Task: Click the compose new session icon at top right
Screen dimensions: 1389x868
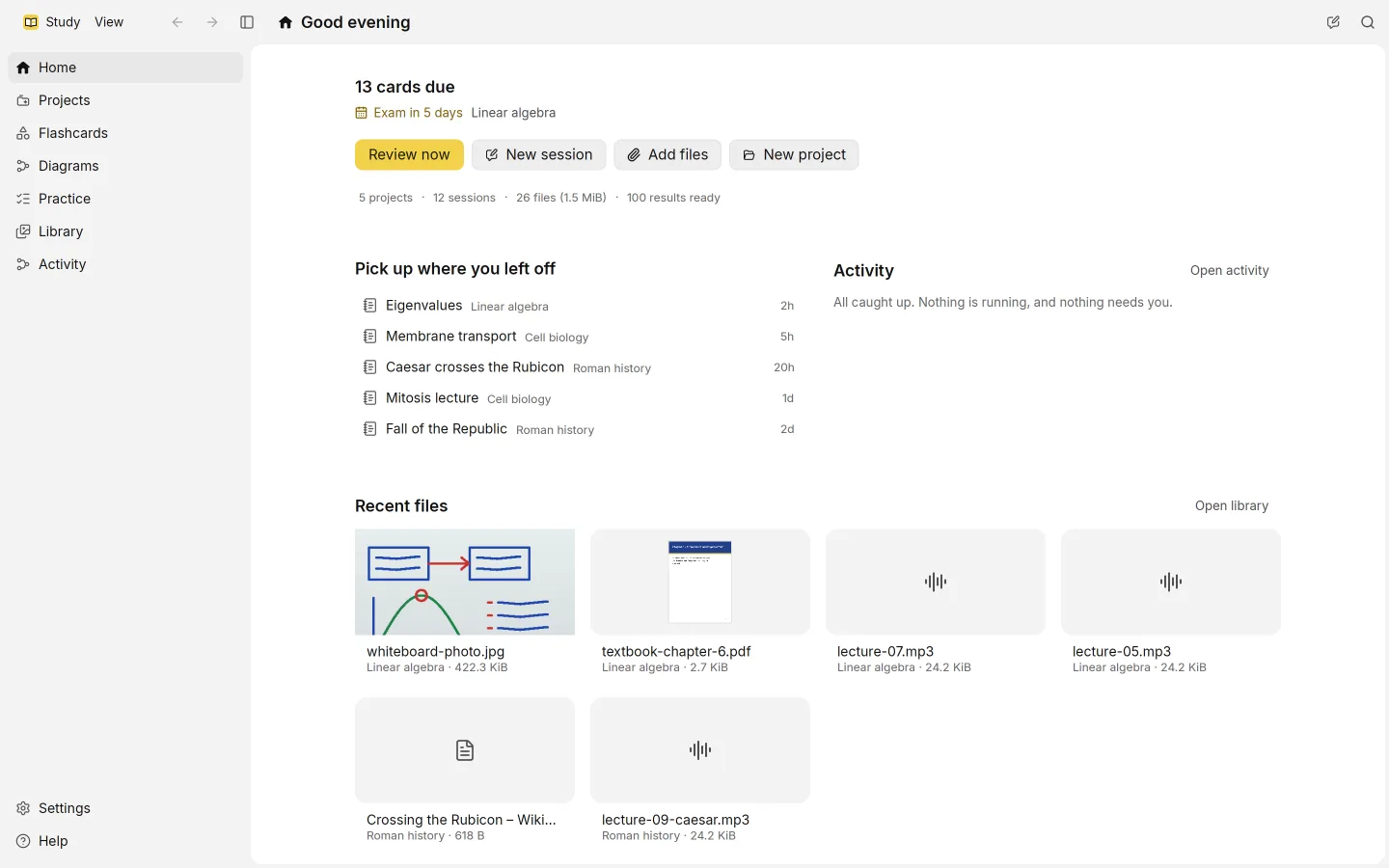Action: click(x=1333, y=22)
